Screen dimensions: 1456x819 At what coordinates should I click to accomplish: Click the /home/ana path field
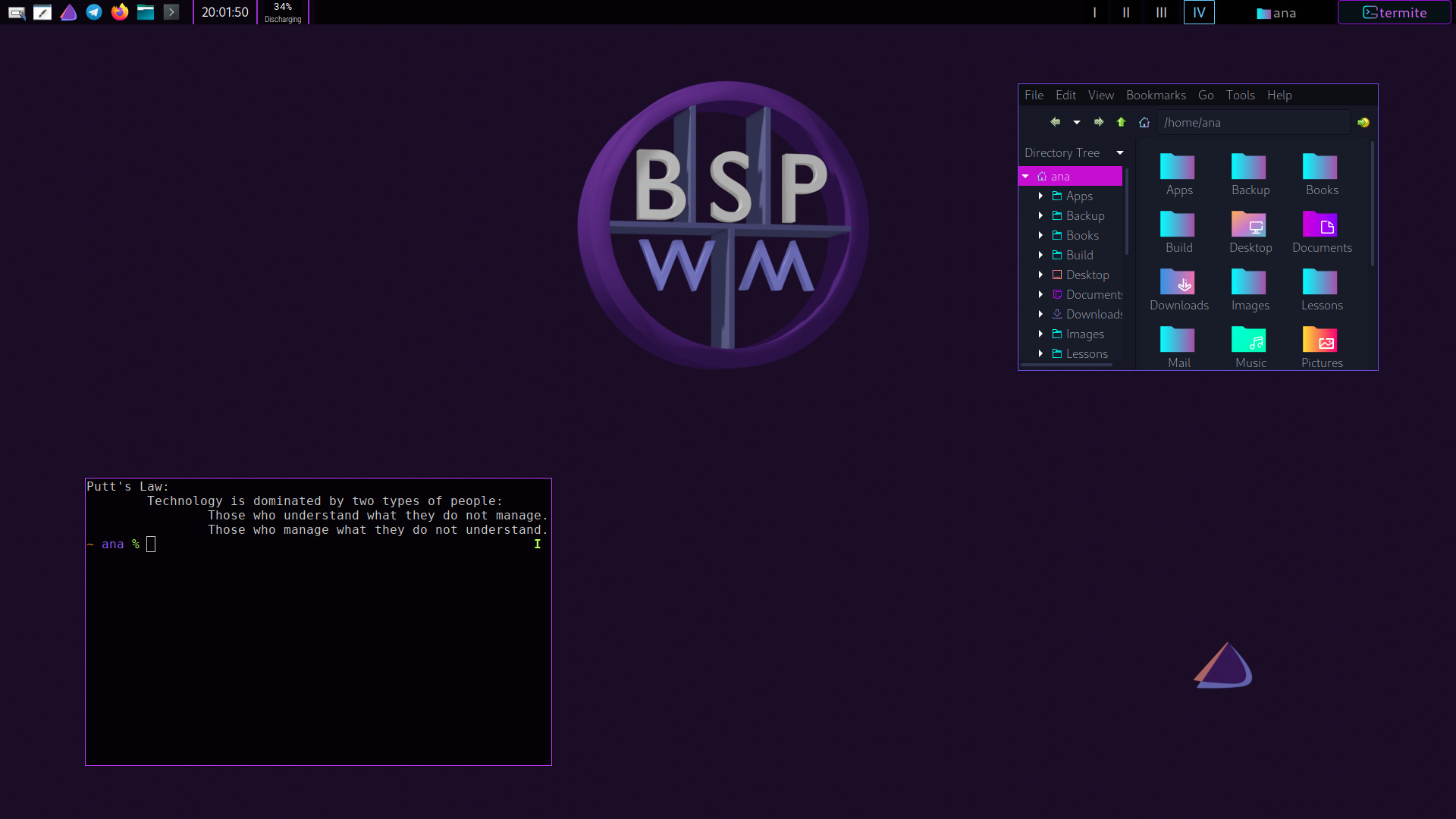tap(1254, 122)
